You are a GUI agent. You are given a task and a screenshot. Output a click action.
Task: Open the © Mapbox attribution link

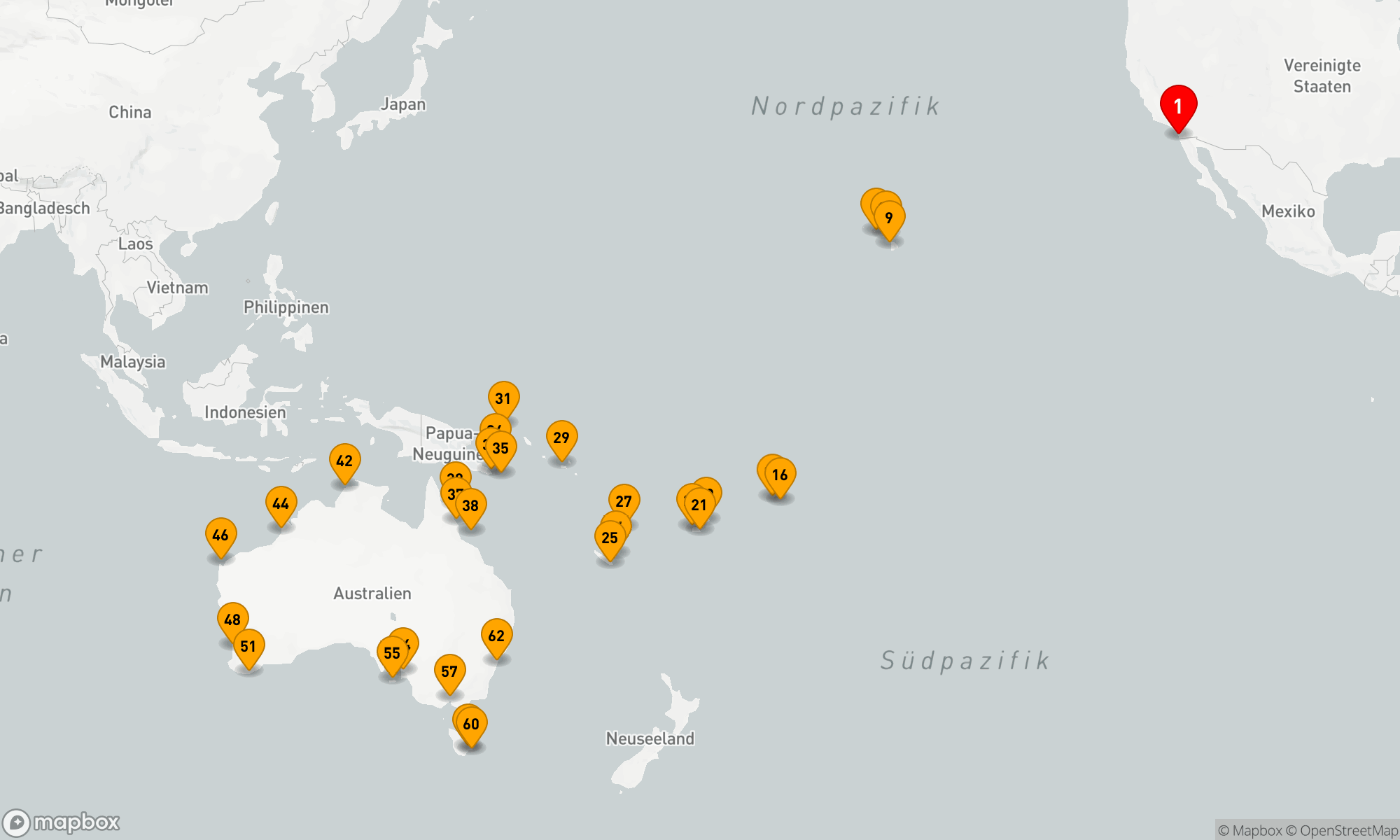tap(1249, 831)
